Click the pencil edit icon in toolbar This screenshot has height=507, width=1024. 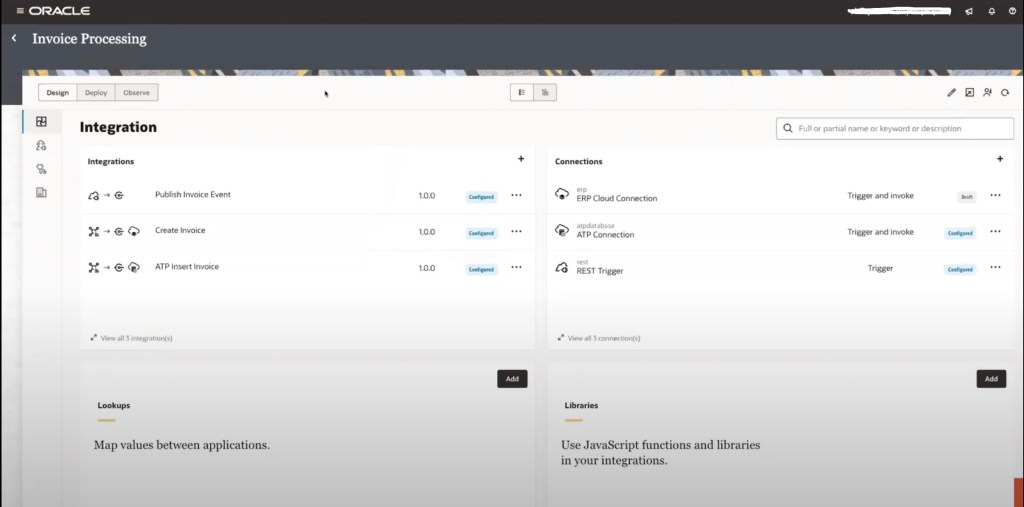click(x=952, y=93)
